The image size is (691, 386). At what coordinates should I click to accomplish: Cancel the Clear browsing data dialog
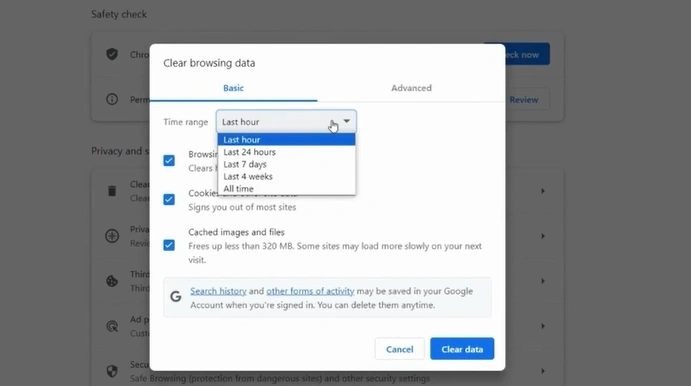[400, 349]
